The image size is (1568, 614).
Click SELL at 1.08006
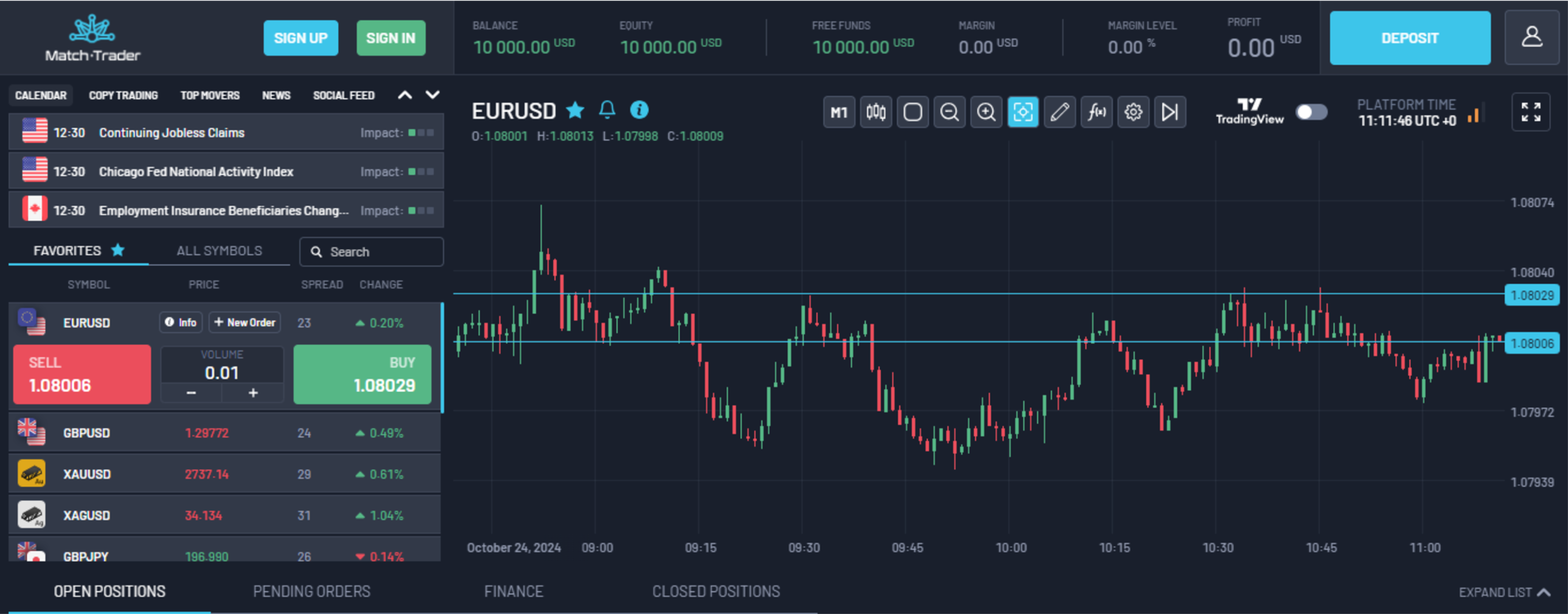pos(82,374)
